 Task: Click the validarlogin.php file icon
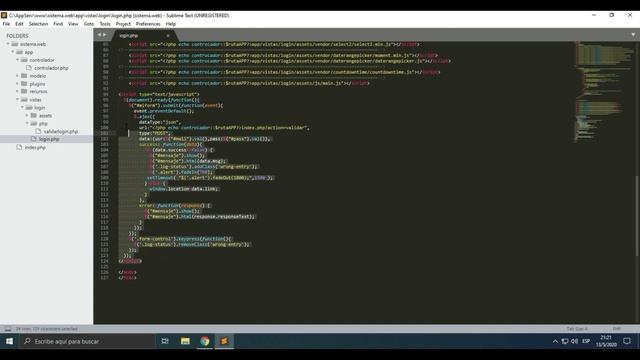(x=38, y=131)
